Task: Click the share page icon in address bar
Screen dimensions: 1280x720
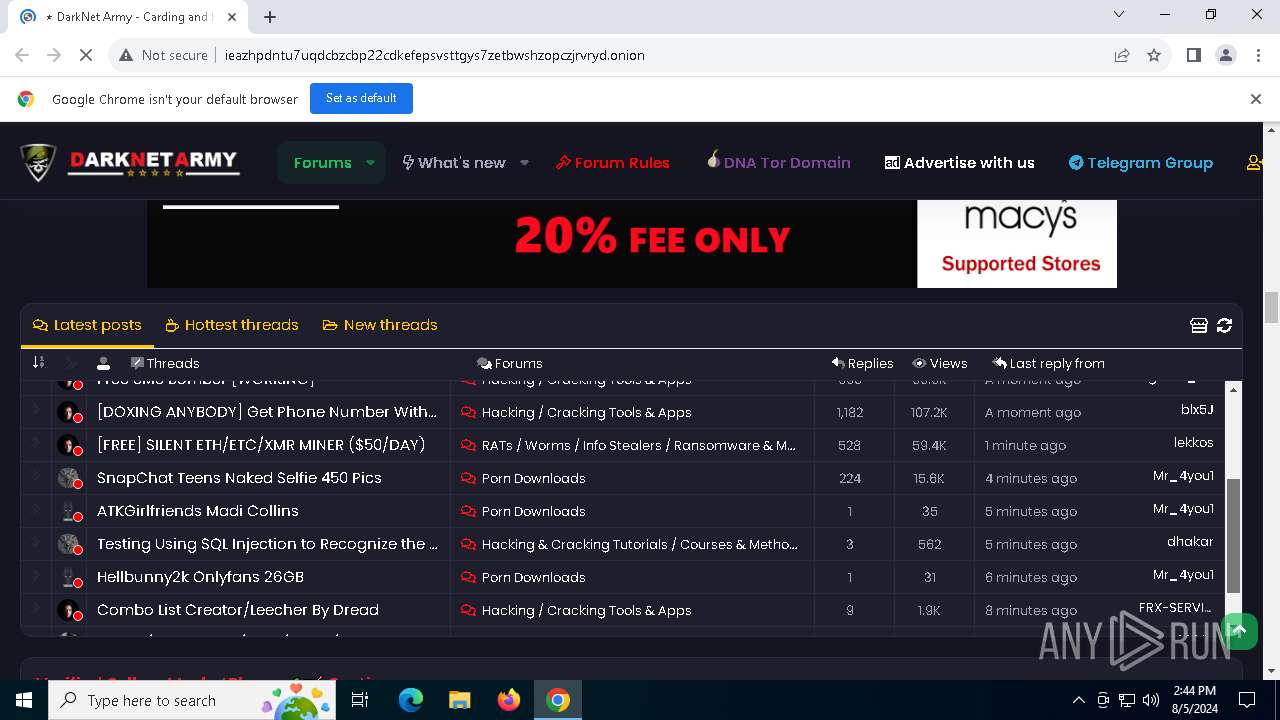Action: (x=1122, y=55)
